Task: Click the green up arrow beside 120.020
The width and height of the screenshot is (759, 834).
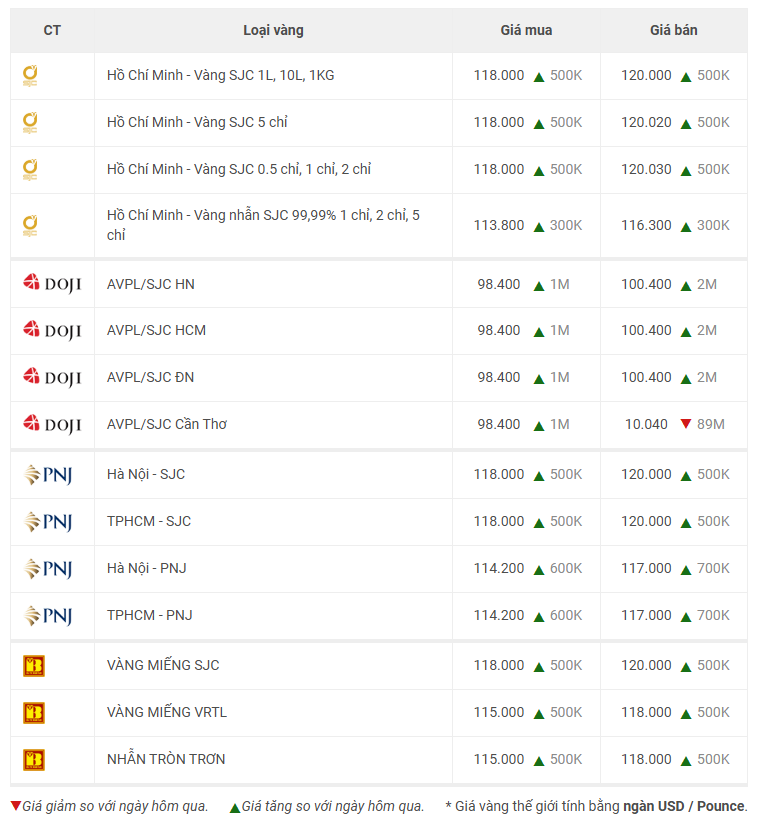Action: pos(686,124)
